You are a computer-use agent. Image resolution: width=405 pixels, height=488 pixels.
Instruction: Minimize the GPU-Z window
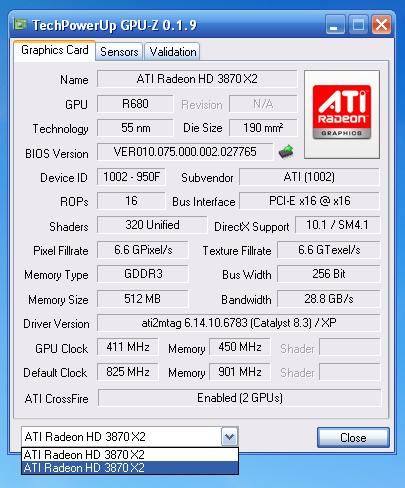click(x=335, y=24)
